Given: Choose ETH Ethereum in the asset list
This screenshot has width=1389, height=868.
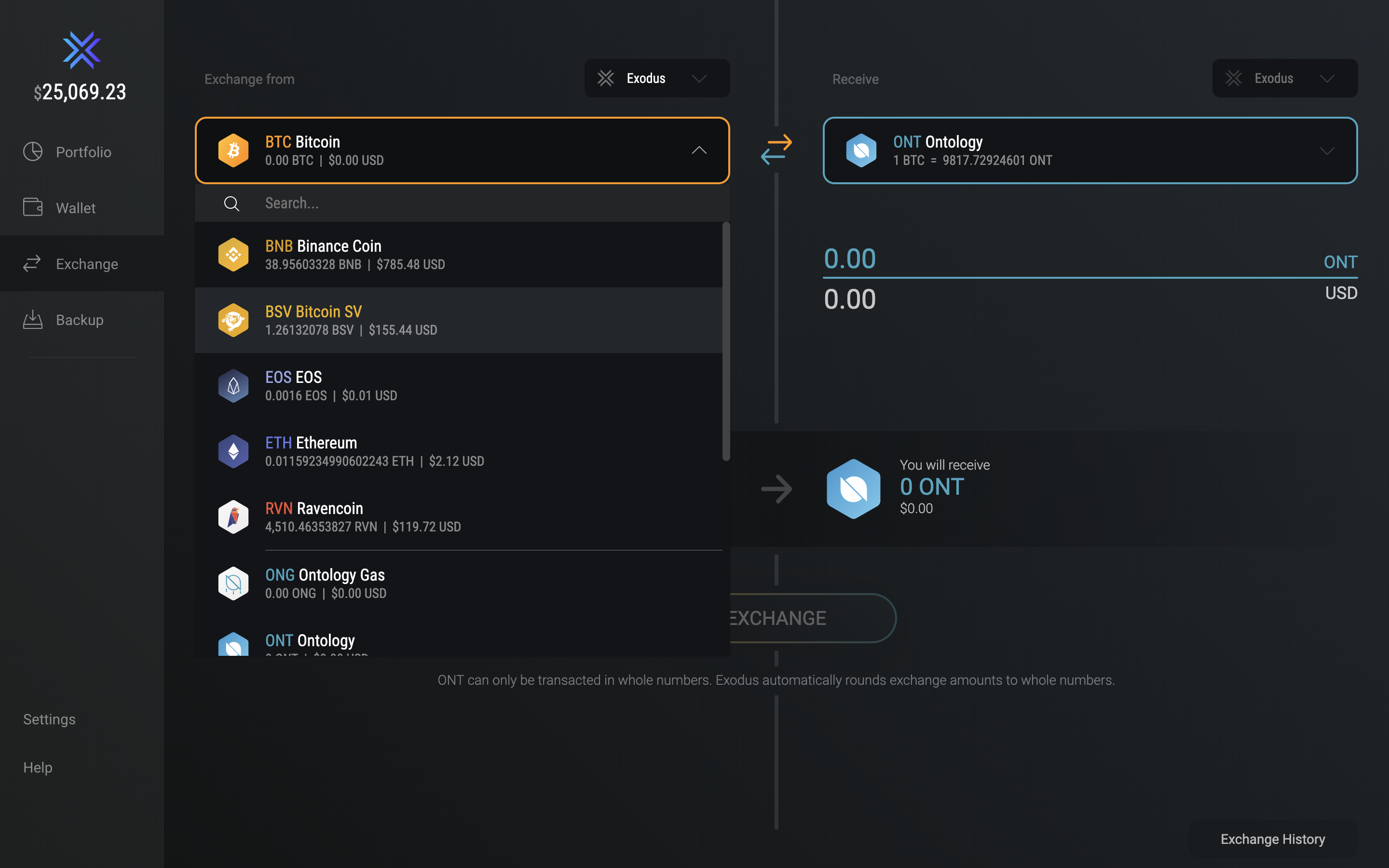Looking at the screenshot, I should point(458,451).
